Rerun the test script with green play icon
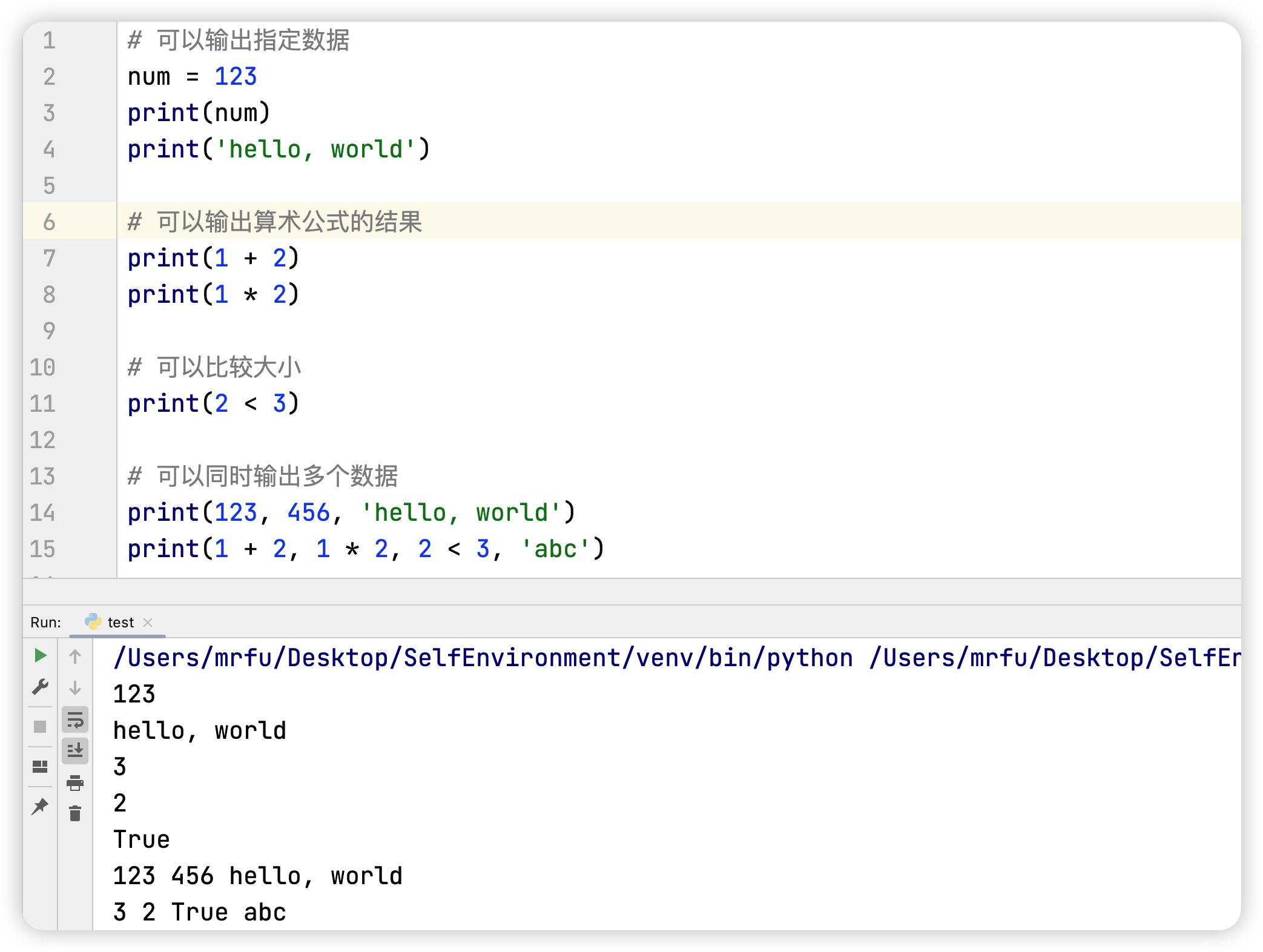Screen dimensions: 1263x952 (x=40, y=655)
